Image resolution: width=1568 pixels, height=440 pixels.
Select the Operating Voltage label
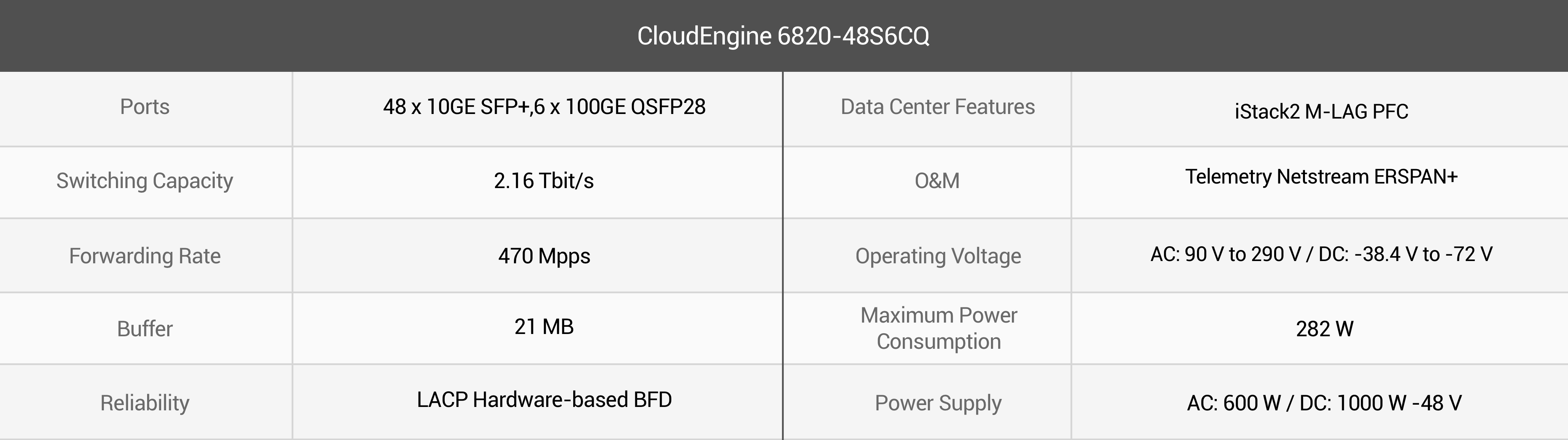coord(938,256)
